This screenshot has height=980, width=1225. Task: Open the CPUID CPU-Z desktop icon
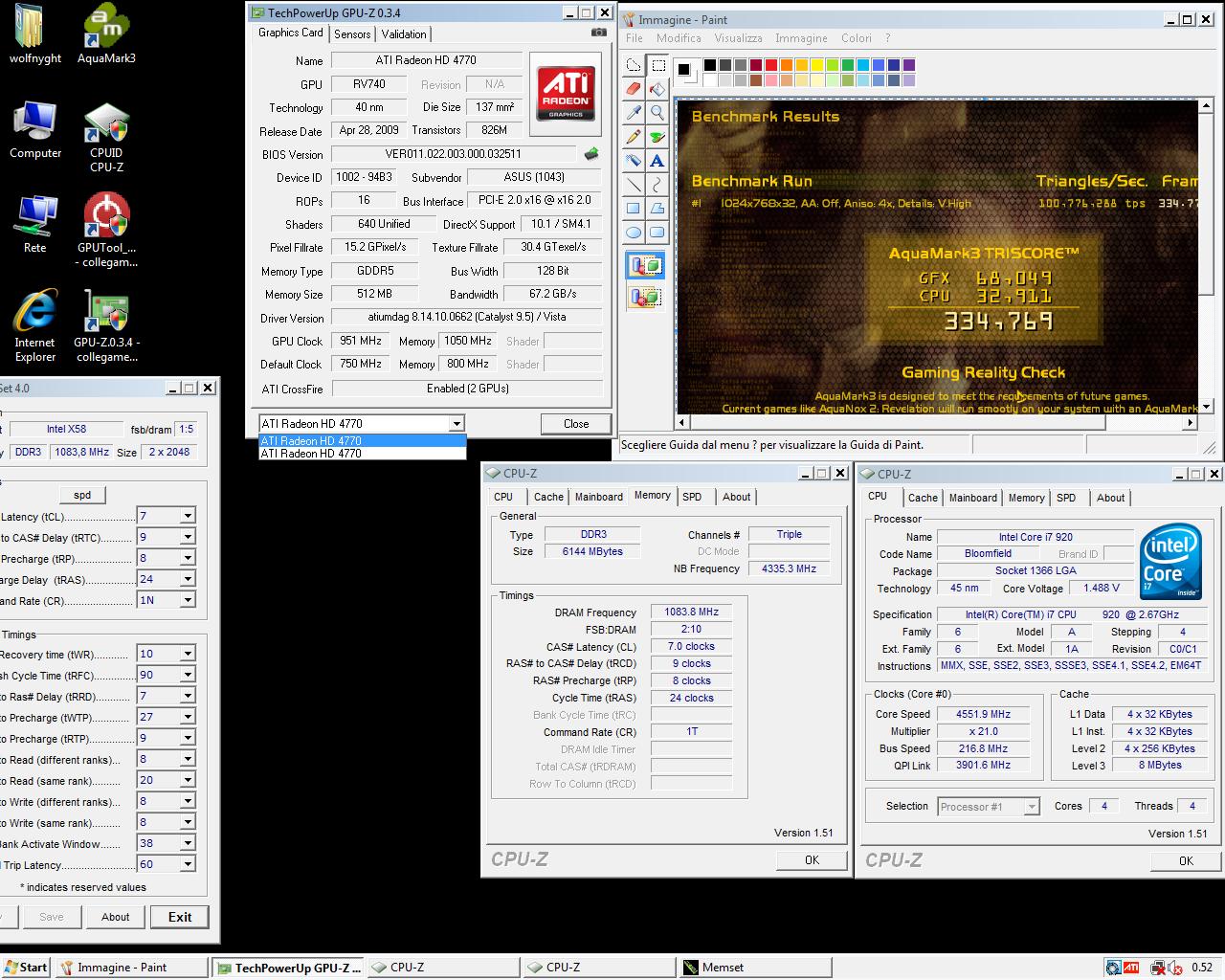[x=106, y=138]
